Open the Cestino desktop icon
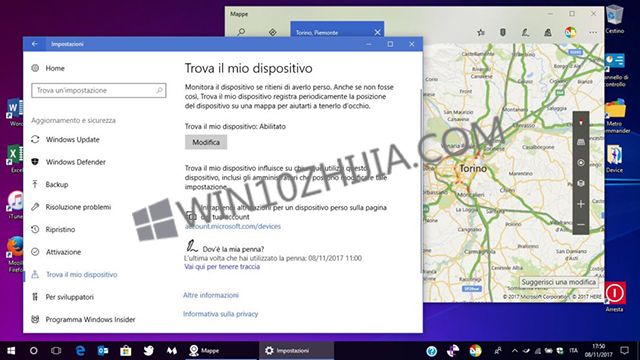Viewport: 640px width, 360px height. [615, 19]
